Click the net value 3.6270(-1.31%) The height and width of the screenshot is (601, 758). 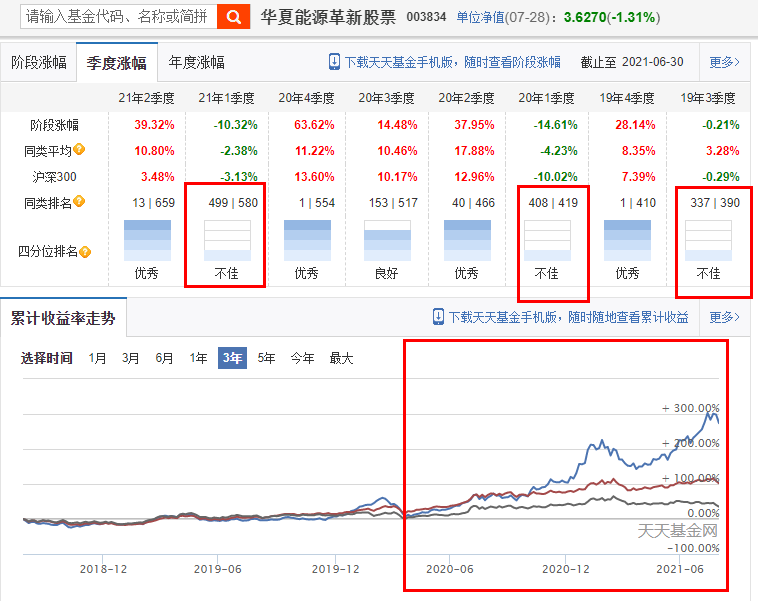[x=612, y=17]
